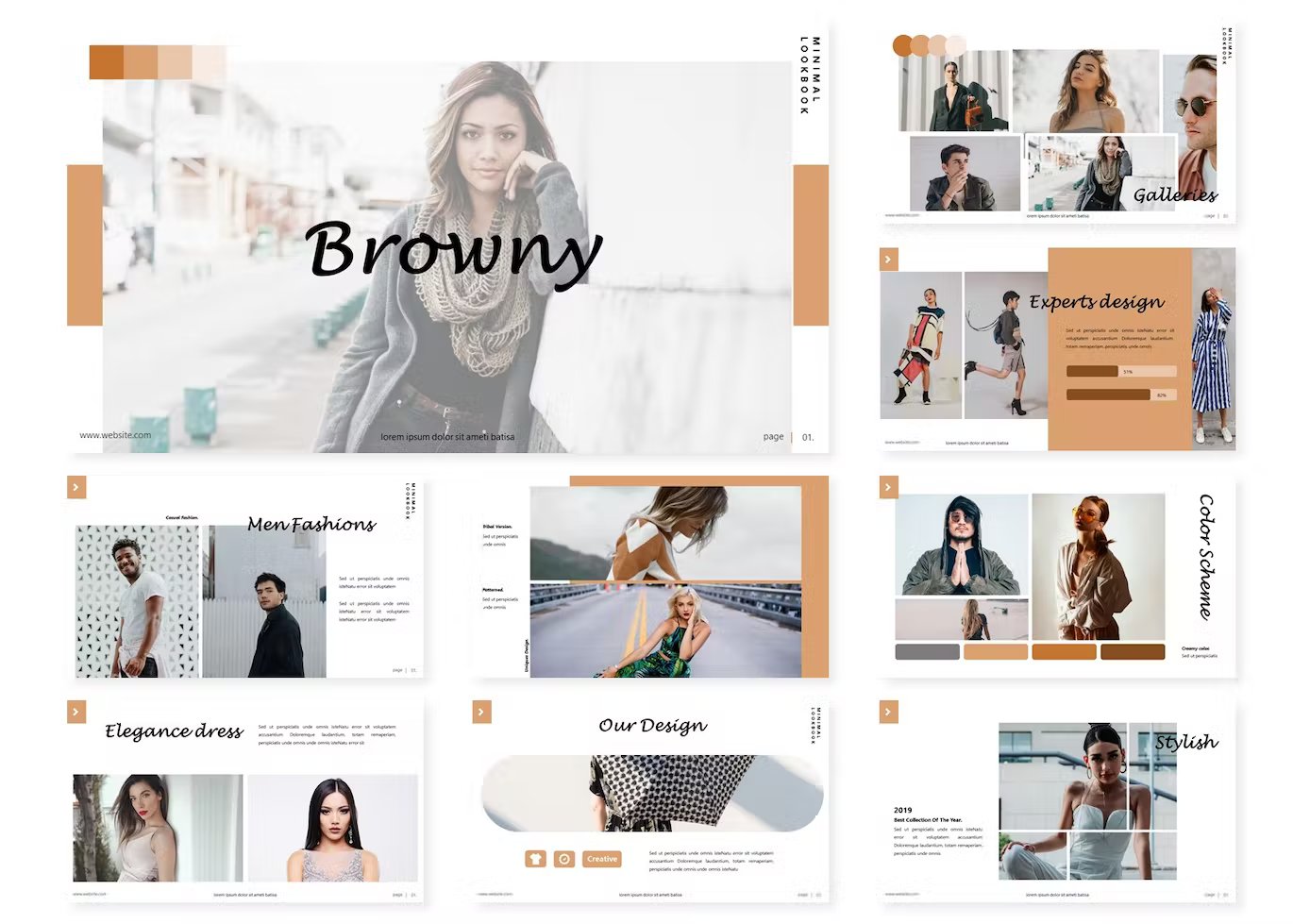Click the Casual fashion label on Men Fashions slide

tap(182, 517)
